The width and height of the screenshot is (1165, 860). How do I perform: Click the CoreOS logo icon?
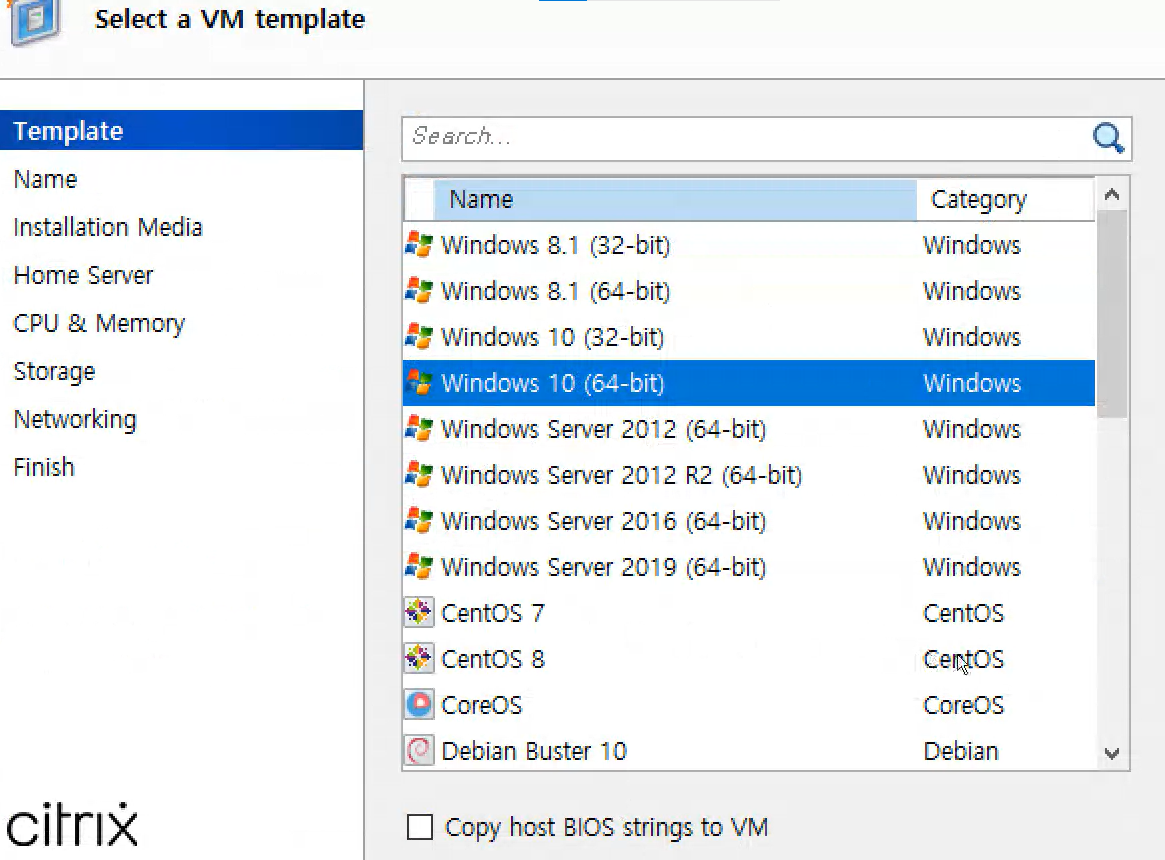pos(419,705)
